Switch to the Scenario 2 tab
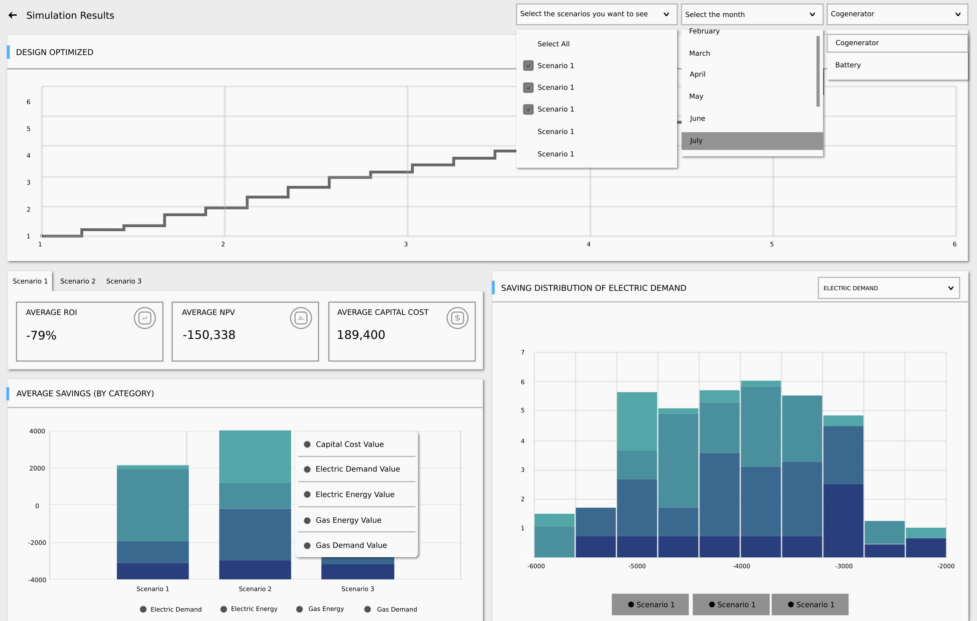 [78, 281]
